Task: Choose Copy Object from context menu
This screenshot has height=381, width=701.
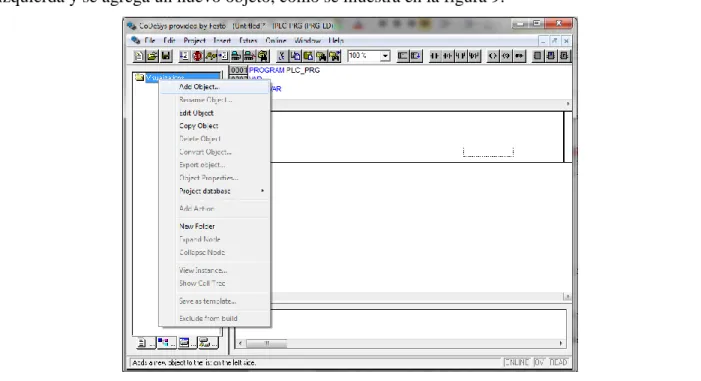Action: (215, 126)
